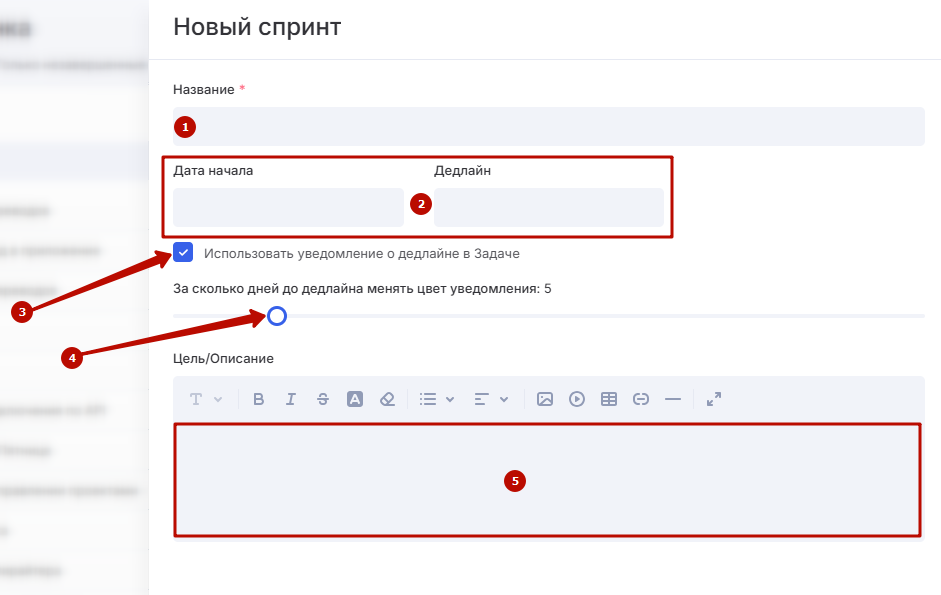Open the text alignment dropdown

[x=491, y=399]
